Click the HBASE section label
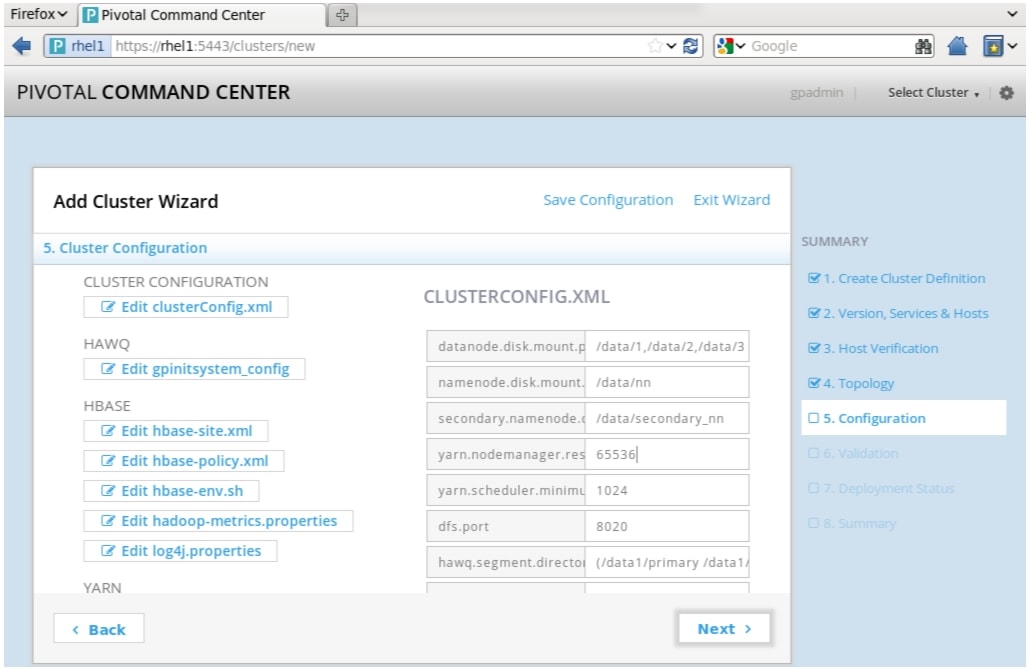The image size is (1031, 669). click(107, 406)
